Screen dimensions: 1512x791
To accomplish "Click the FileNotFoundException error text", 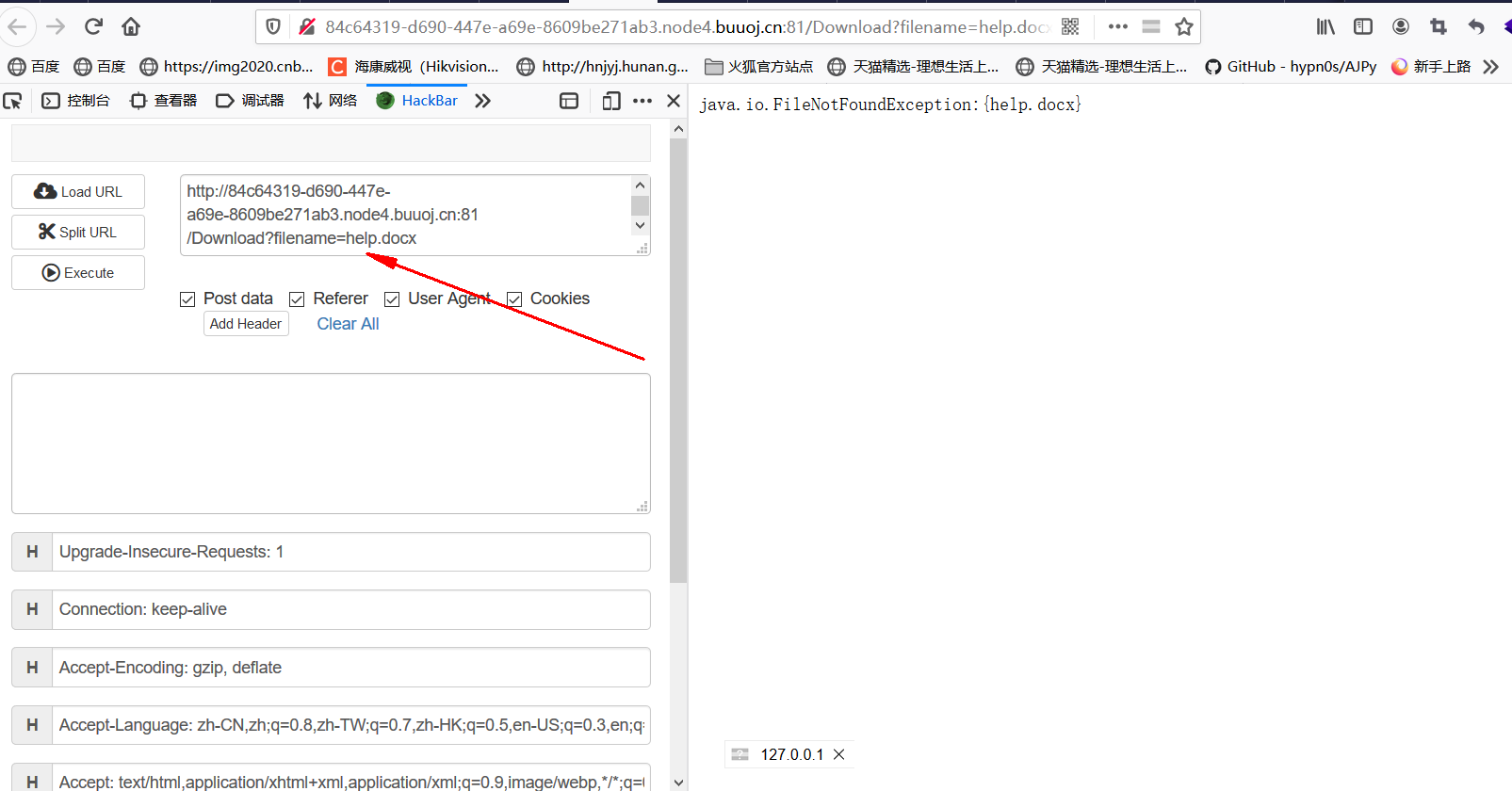I will 890,105.
